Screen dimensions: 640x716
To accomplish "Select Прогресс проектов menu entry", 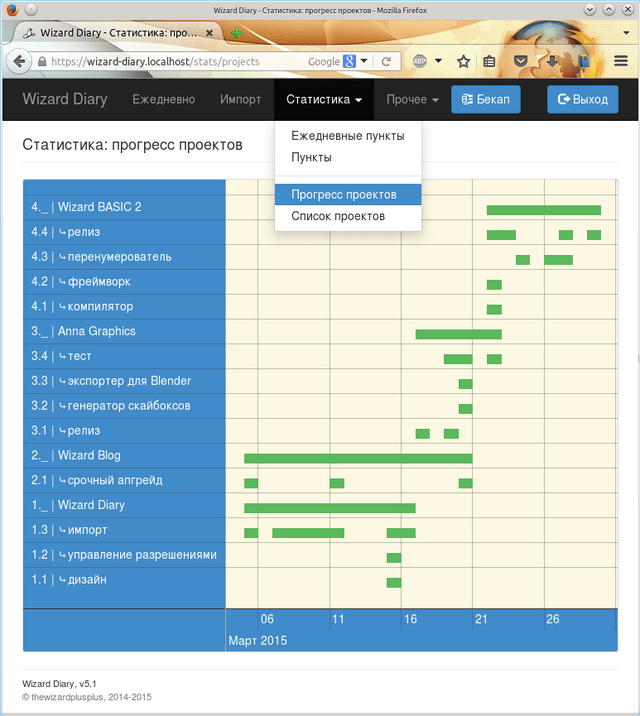I will click(x=348, y=195).
